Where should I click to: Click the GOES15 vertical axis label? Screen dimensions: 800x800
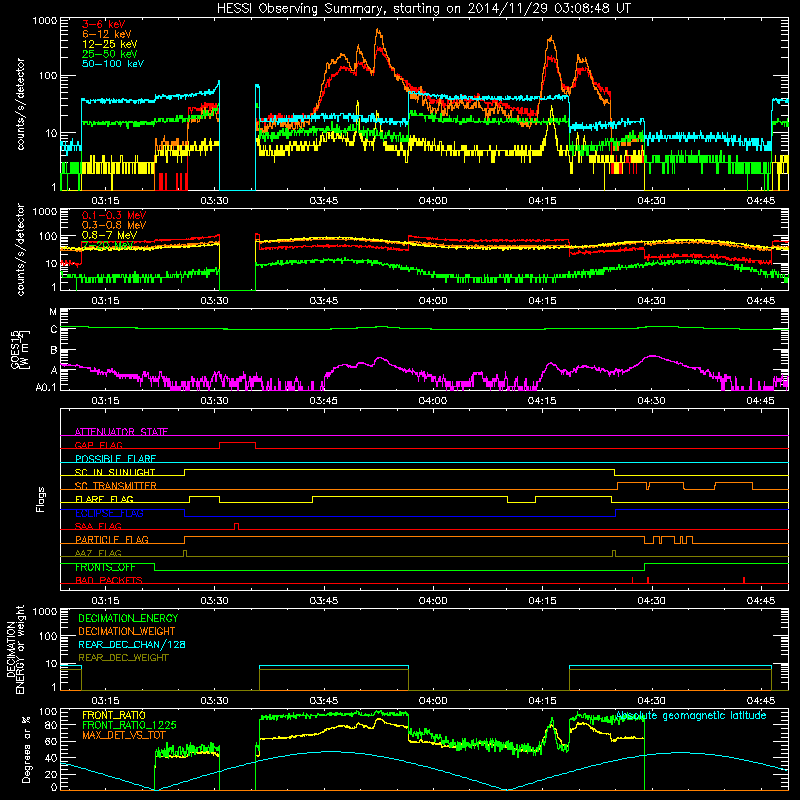coord(20,350)
